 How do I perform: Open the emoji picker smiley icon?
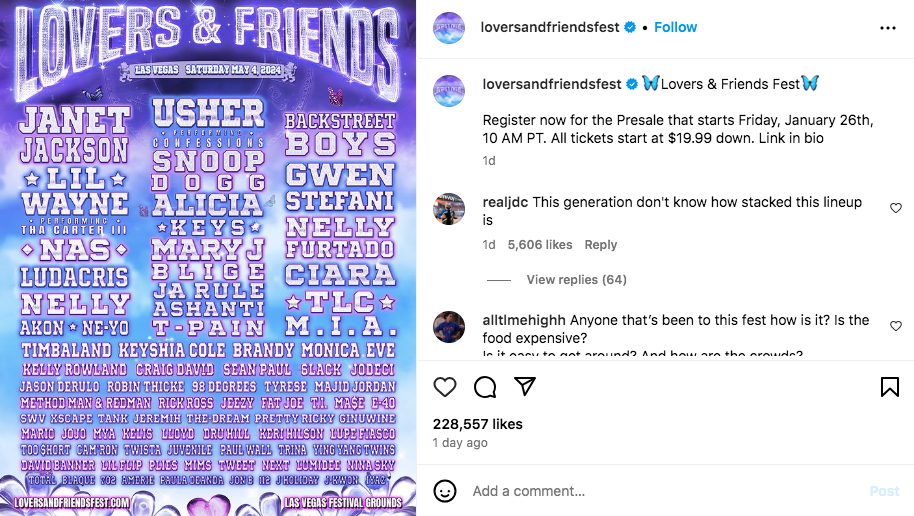pos(445,491)
